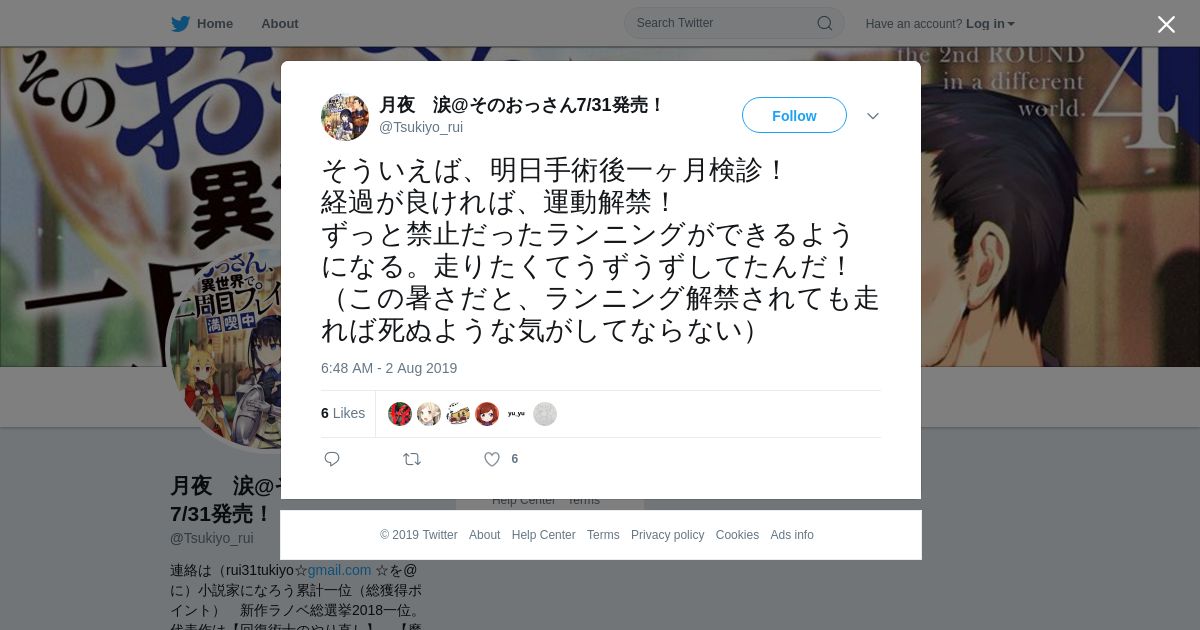Open tweet author's profile avatar
This screenshot has height=630, width=1200.
coord(345,117)
